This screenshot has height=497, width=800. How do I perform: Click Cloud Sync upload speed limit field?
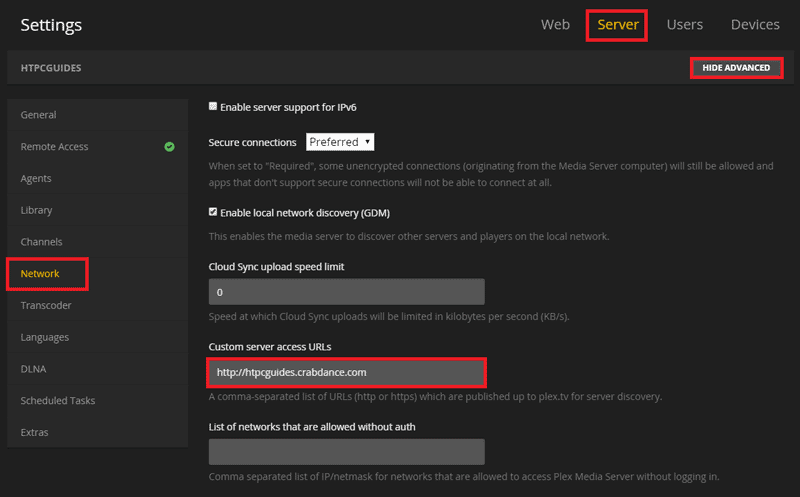click(346, 292)
